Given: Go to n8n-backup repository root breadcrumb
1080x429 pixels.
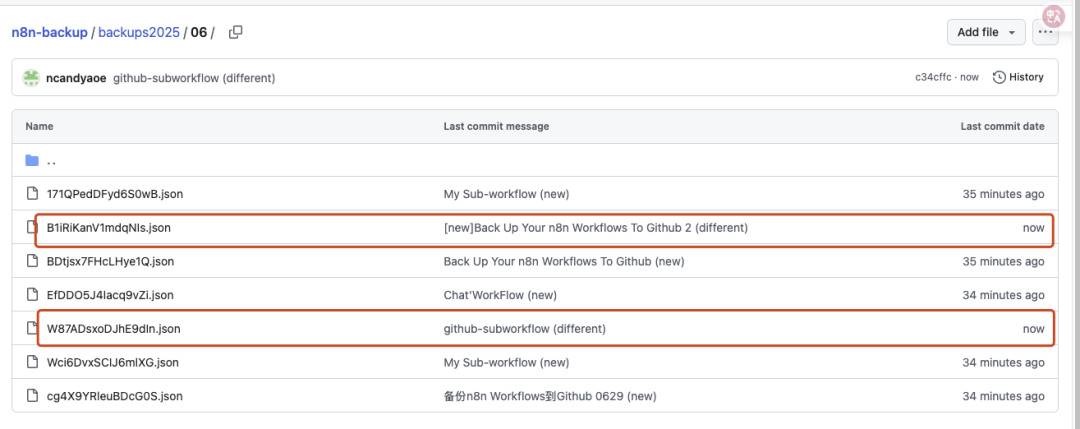Looking at the screenshot, I should click(50, 32).
